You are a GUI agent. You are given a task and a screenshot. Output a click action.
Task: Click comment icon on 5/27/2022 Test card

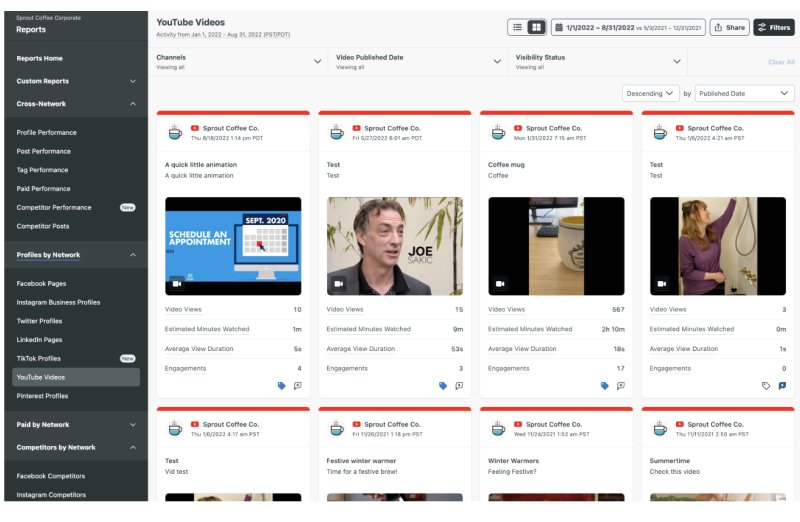[x=459, y=386]
